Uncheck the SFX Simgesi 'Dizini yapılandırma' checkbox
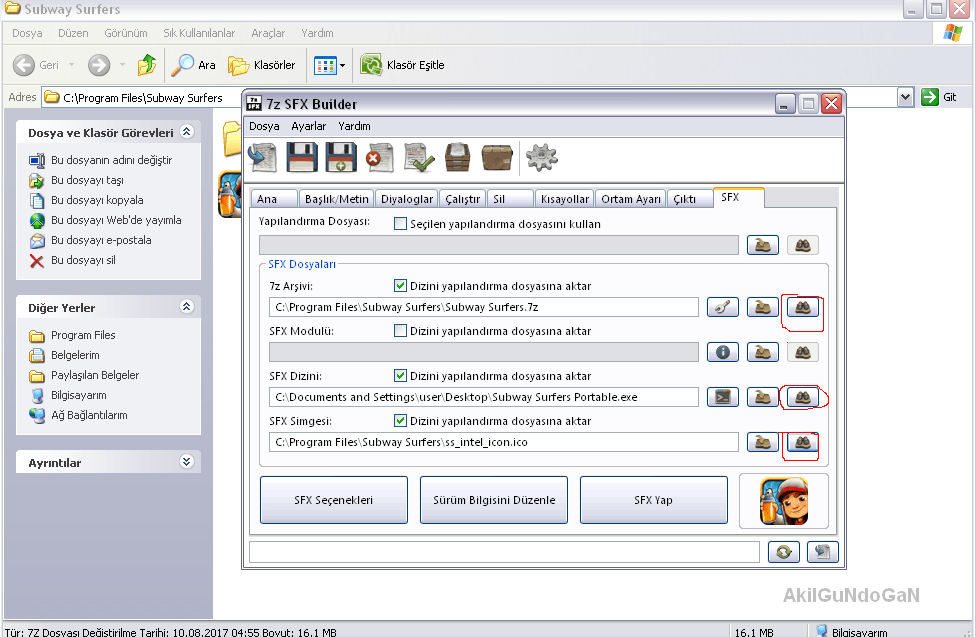Image resolution: width=976 pixels, height=637 pixels. (401, 421)
